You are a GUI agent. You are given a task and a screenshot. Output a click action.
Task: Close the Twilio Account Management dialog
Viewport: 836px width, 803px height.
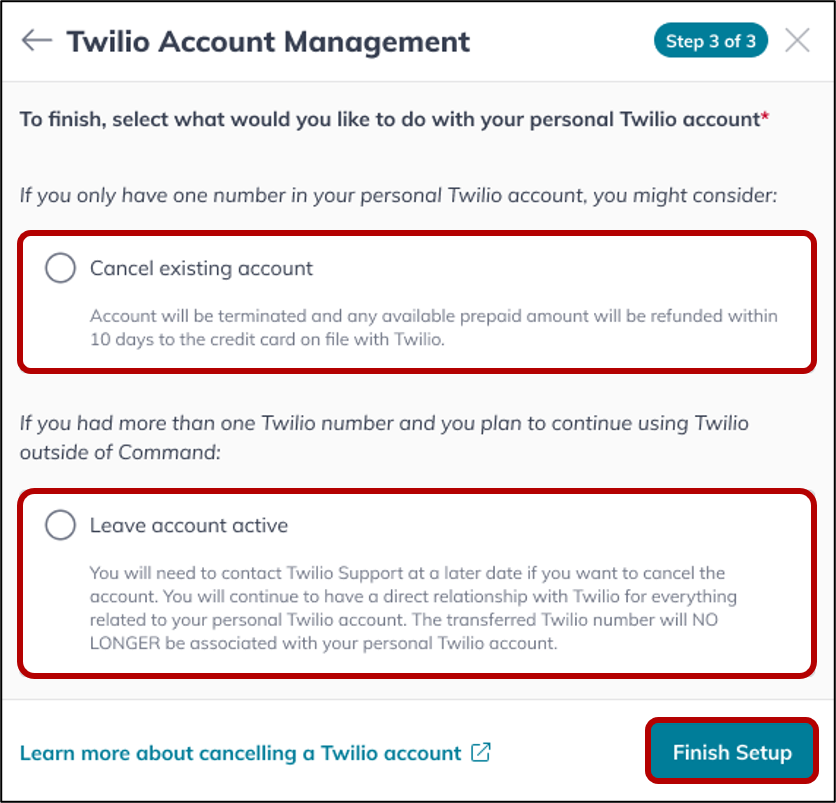(797, 41)
